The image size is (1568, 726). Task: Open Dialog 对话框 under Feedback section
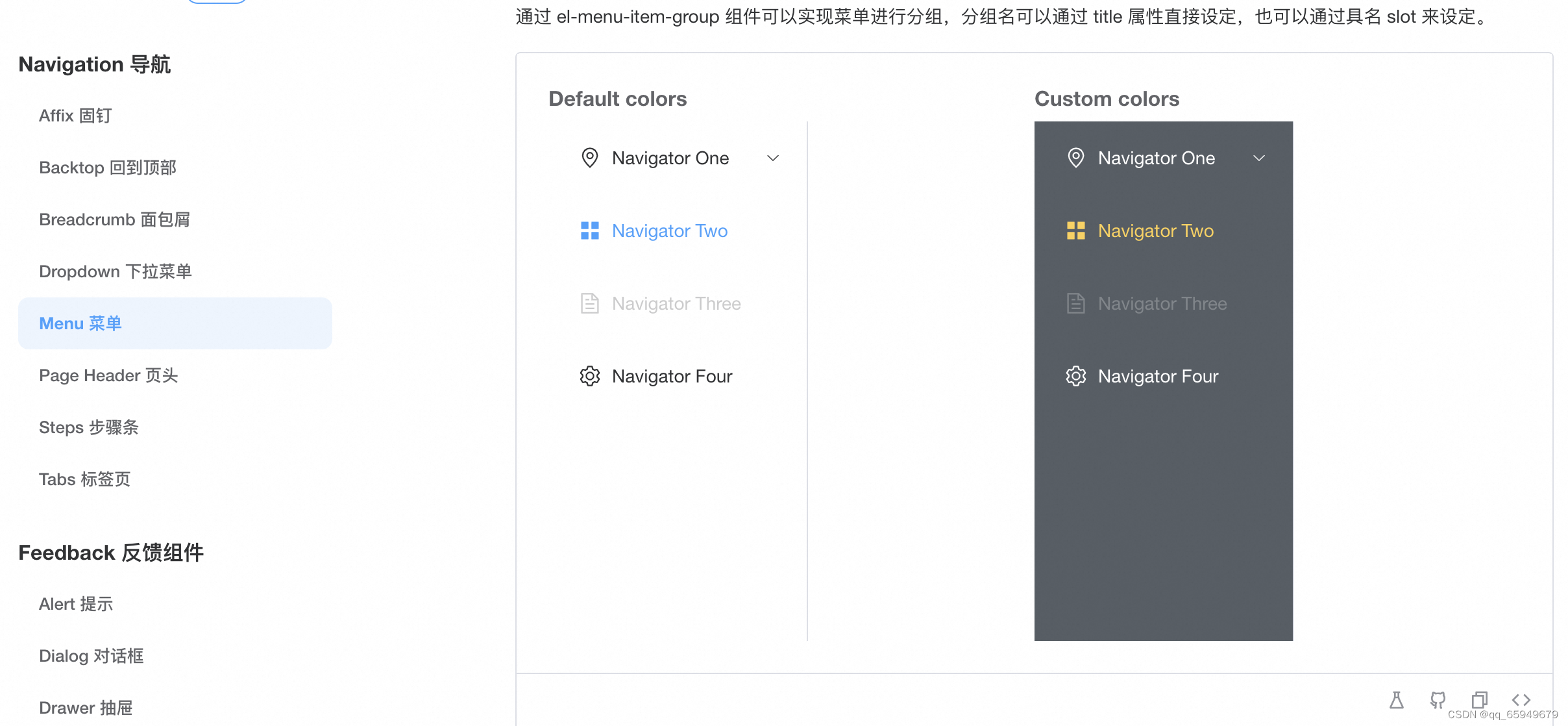tap(91, 656)
